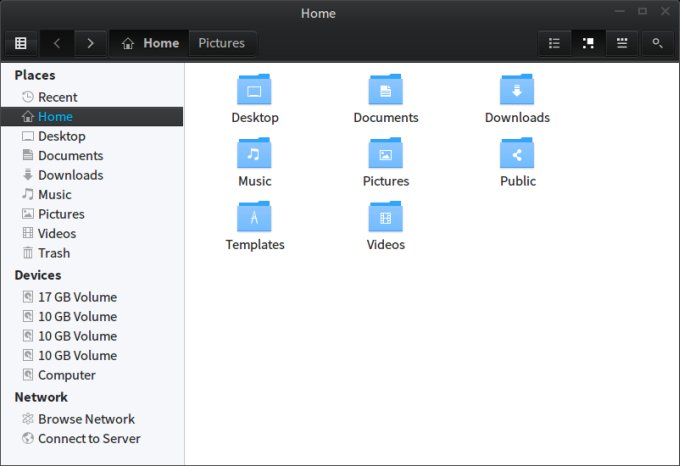Select Documents in Places sidebar
Viewport: 680px width, 466px height.
click(92, 156)
